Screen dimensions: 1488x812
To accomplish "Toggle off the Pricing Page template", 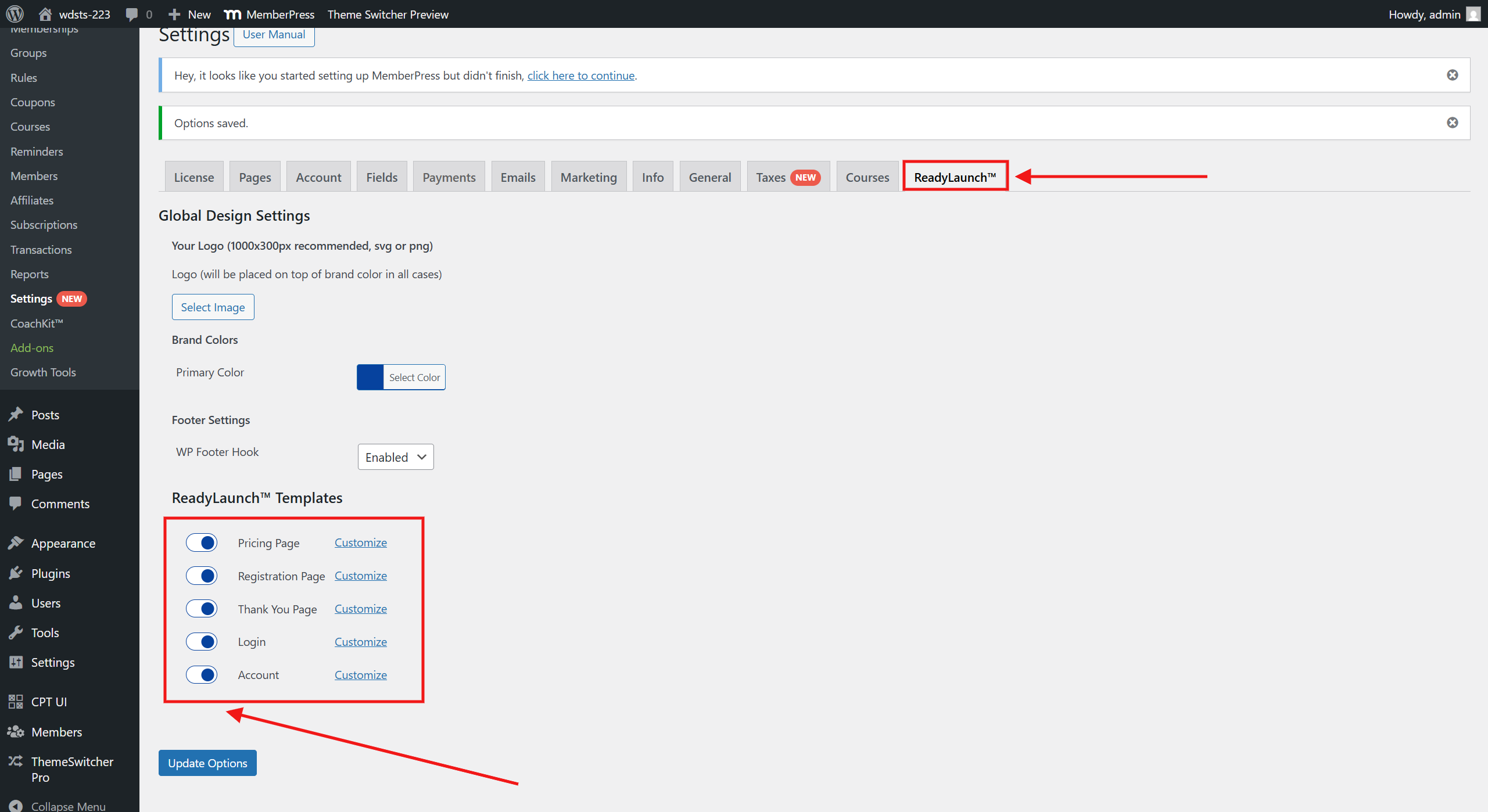I will (202, 542).
